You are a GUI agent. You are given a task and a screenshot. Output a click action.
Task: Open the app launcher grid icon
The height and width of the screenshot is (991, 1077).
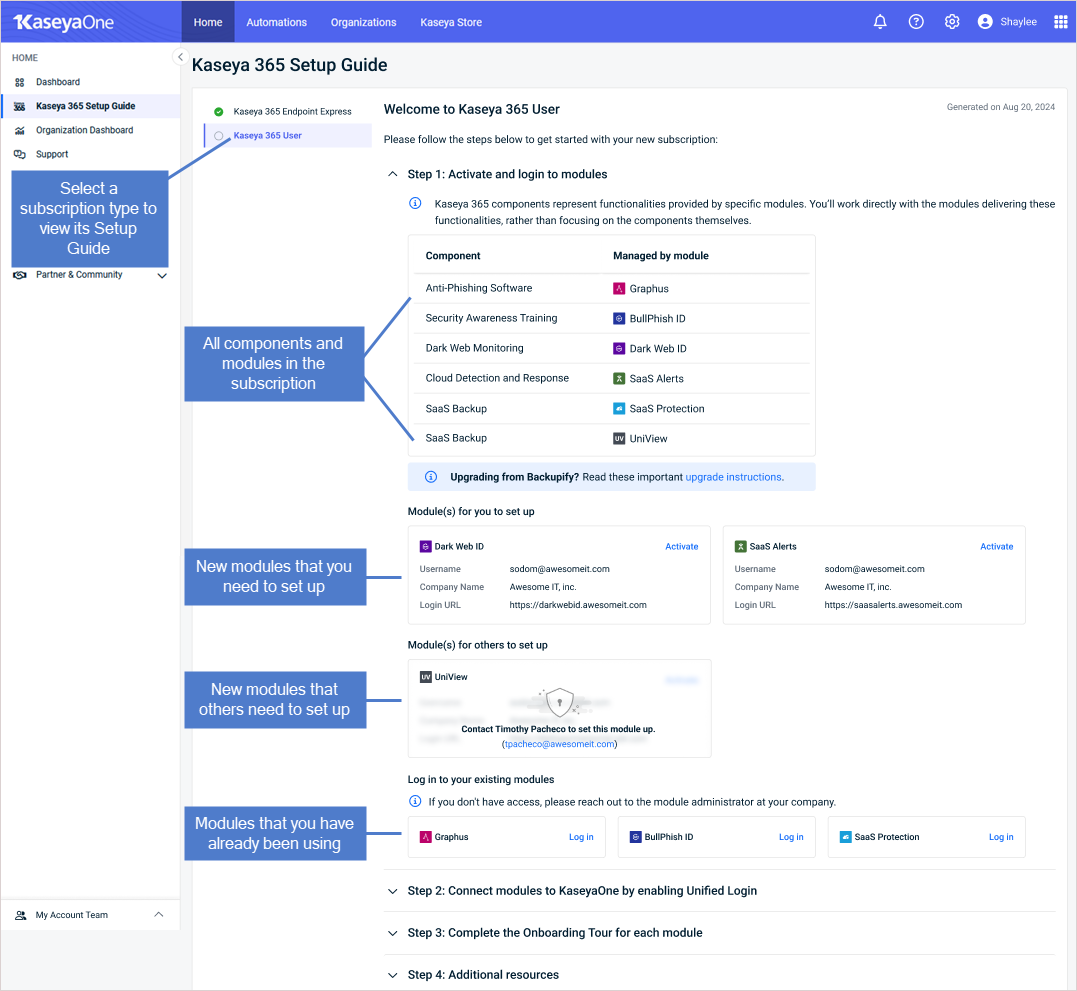(1061, 22)
